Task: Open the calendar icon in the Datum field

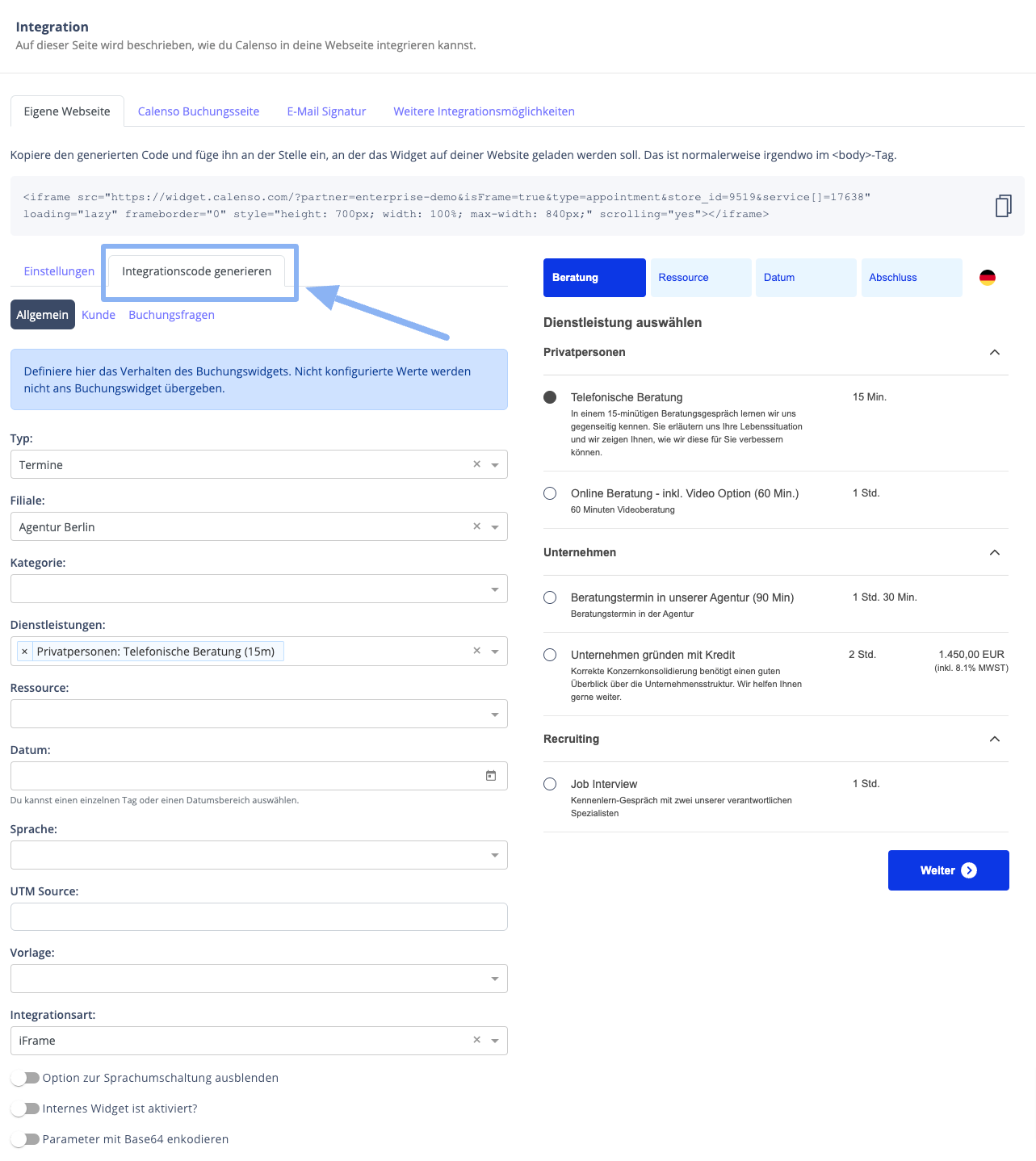Action: click(491, 775)
